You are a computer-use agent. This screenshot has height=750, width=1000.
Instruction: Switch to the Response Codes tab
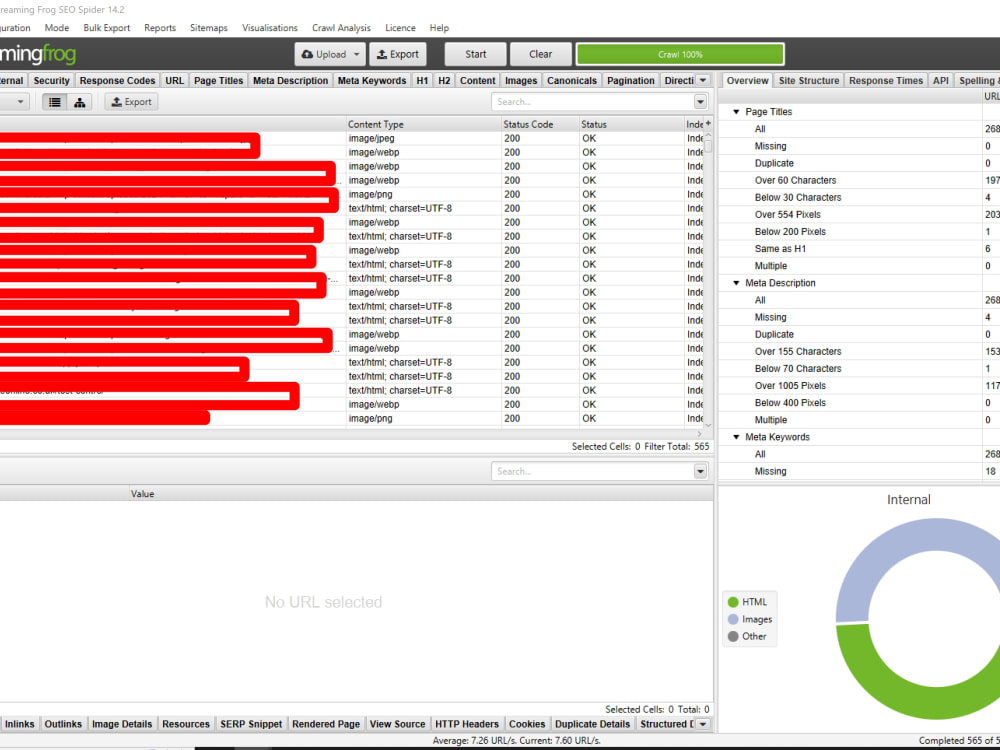pos(117,80)
